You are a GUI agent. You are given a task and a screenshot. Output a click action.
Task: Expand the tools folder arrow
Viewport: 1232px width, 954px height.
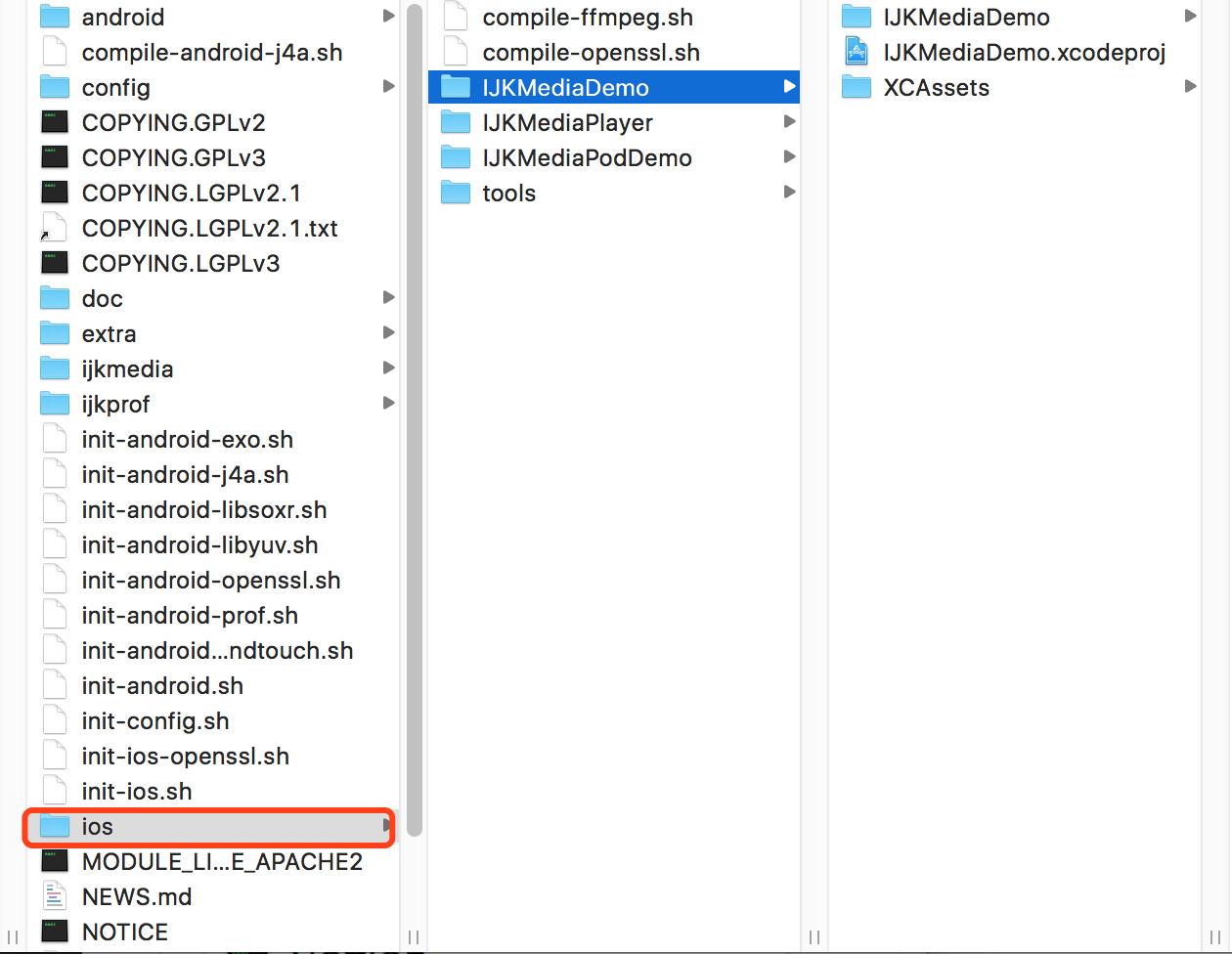(x=789, y=193)
